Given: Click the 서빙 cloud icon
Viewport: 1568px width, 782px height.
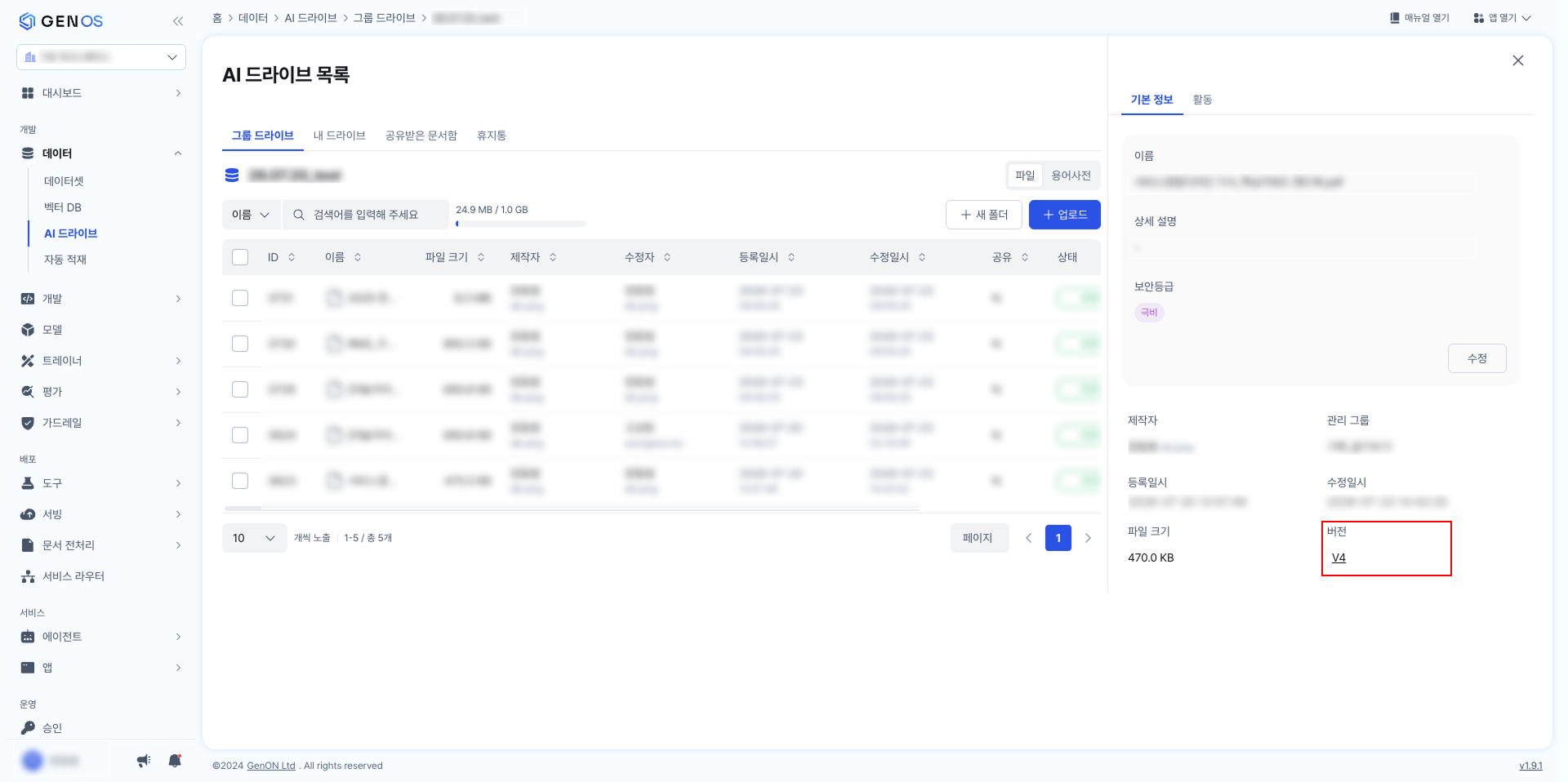Looking at the screenshot, I should [28, 514].
